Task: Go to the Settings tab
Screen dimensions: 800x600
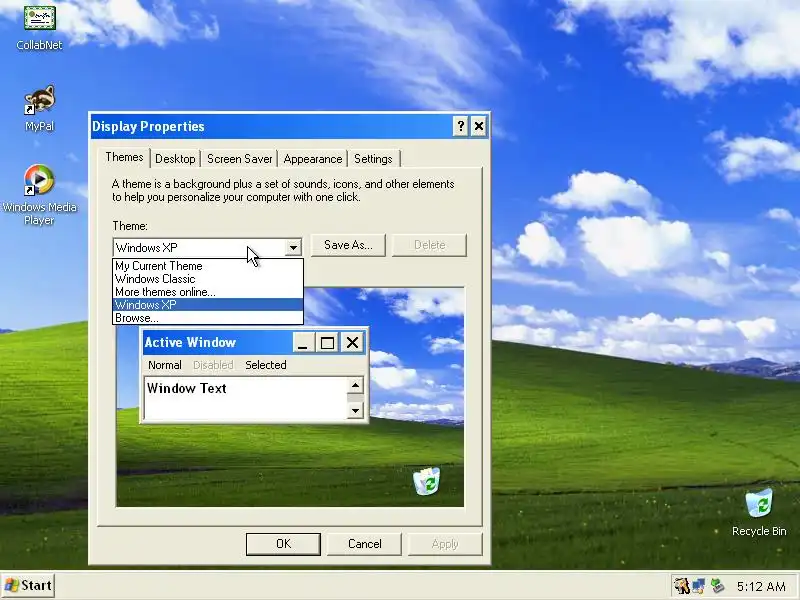Action: (x=373, y=159)
